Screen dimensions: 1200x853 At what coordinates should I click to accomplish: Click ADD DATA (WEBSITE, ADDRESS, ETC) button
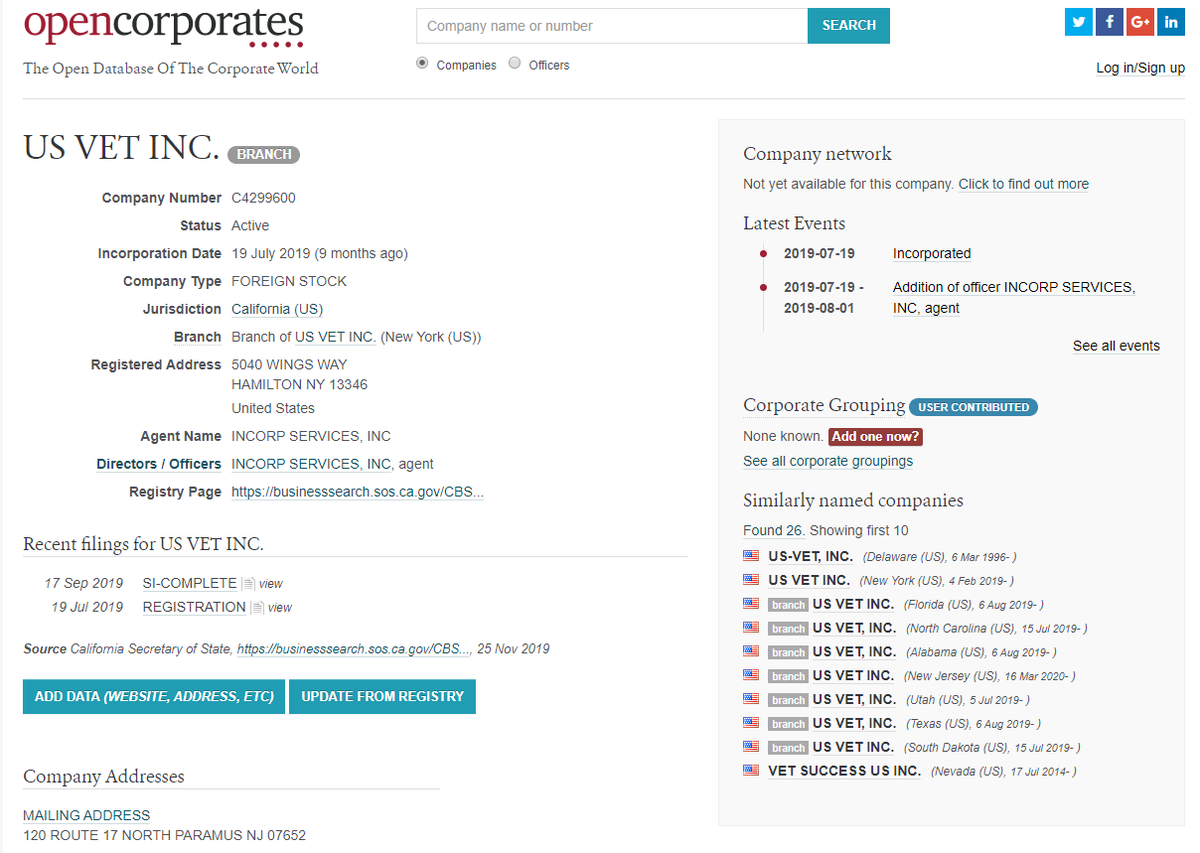point(154,697)
